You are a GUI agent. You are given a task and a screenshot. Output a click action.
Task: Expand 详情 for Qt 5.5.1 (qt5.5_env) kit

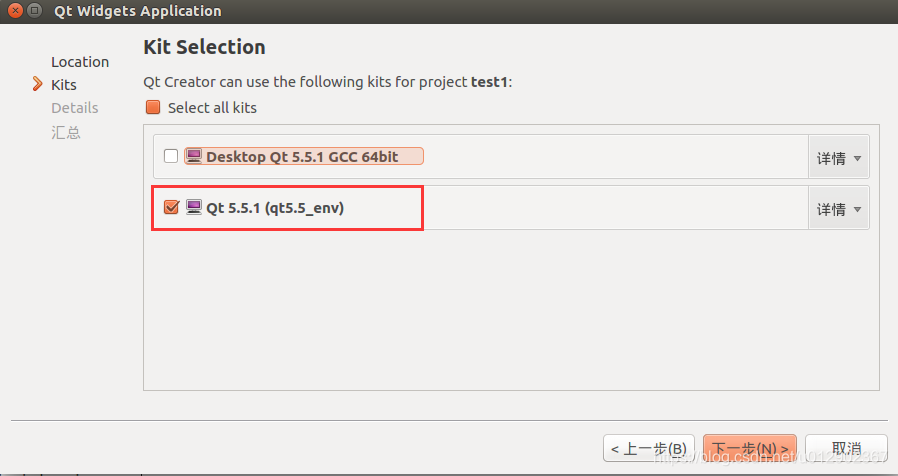838,209
